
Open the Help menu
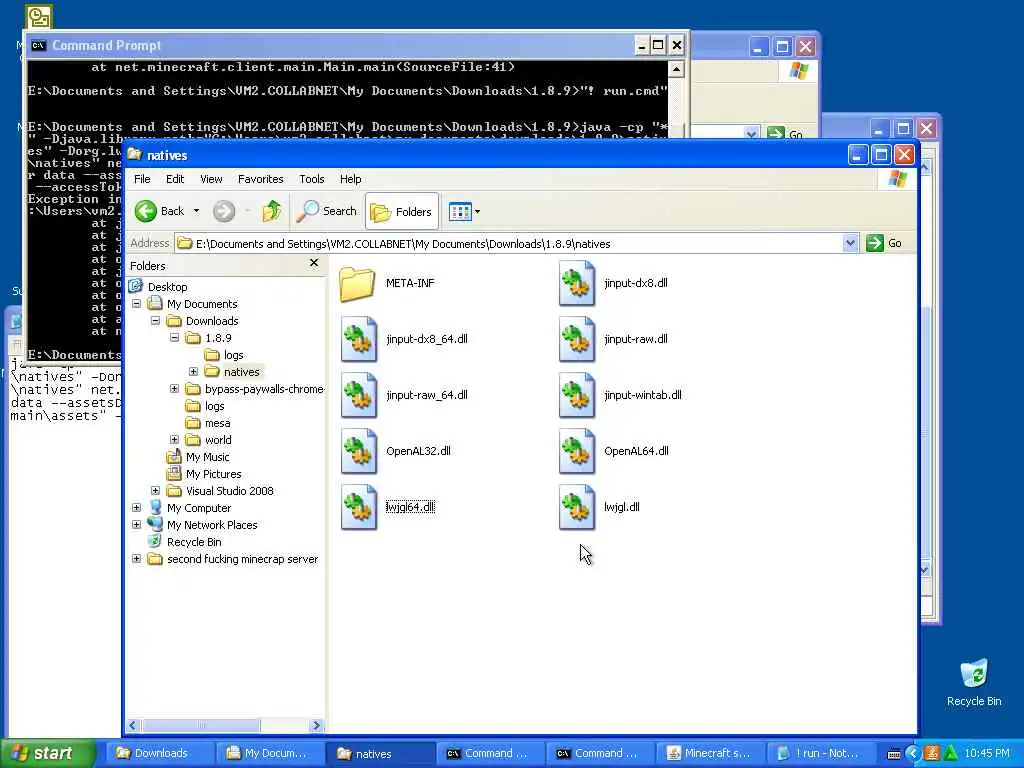(350, 179)
